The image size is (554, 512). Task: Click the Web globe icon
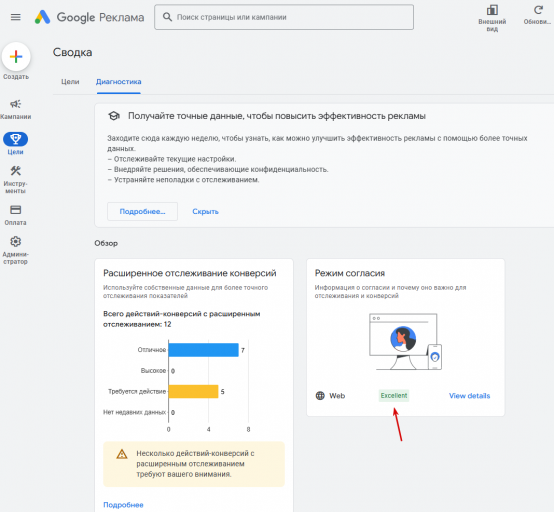point(320,395)
